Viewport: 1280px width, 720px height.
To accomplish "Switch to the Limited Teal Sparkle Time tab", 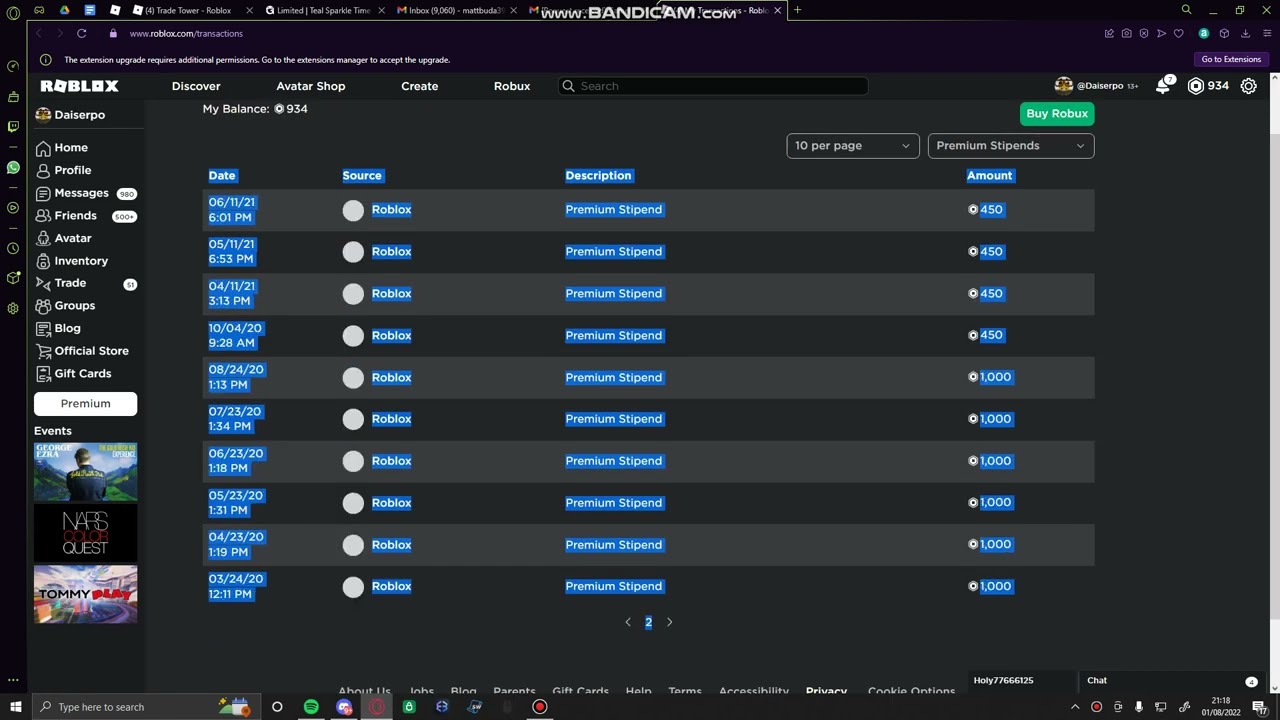I will (x=322, y=10).
